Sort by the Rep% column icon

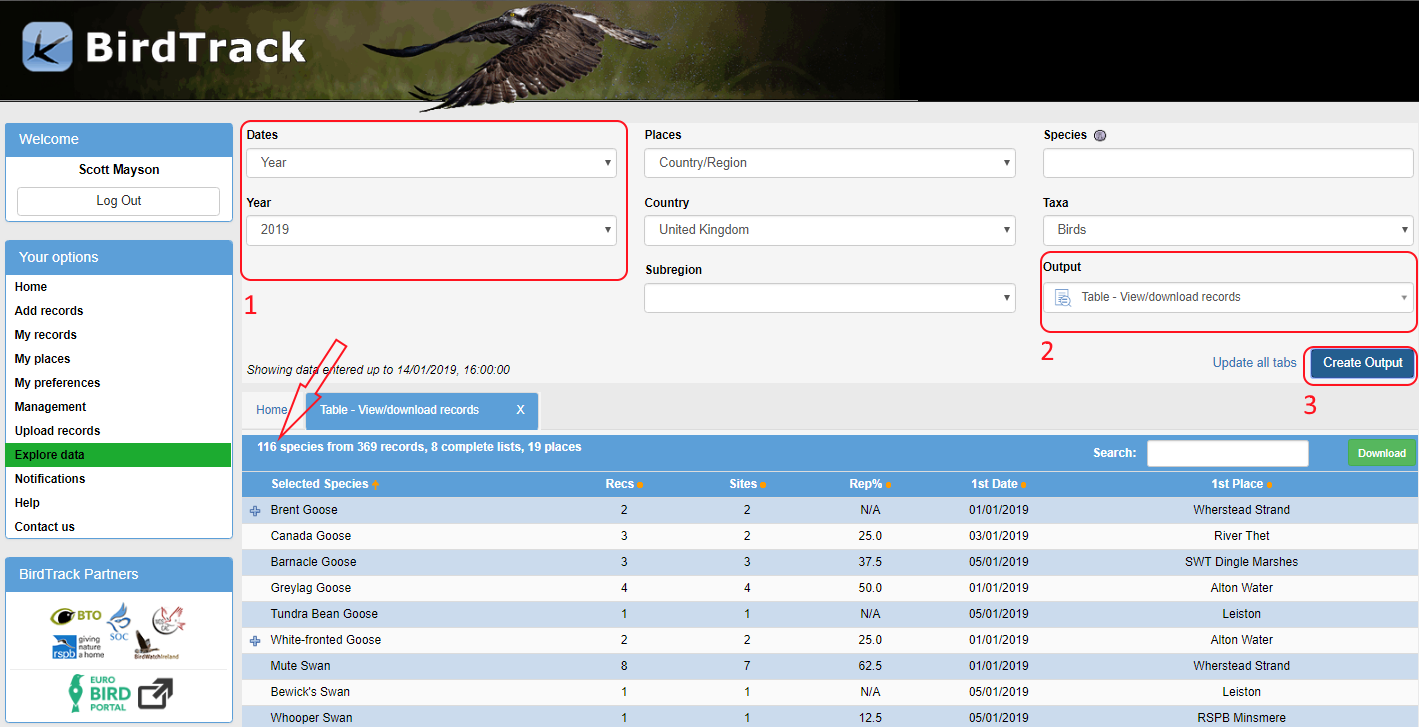pyautogui.click(x=888, y=485)
